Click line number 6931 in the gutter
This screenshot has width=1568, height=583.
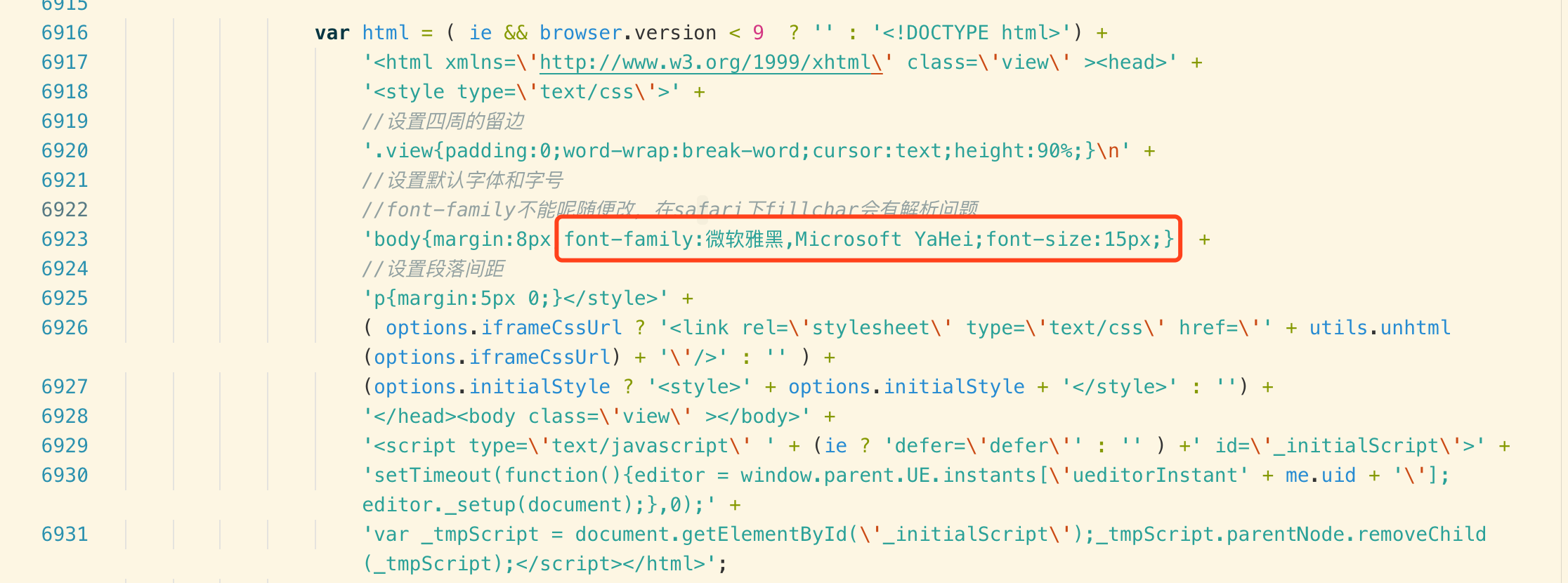point(65,535)
